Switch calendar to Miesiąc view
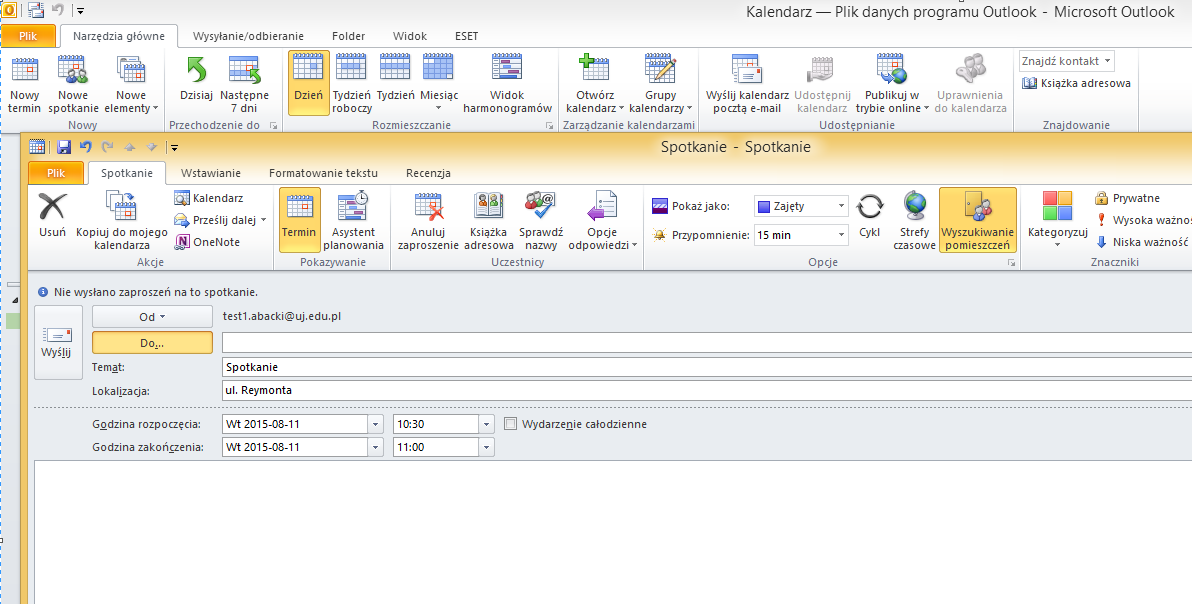 [x=439, y=84]
